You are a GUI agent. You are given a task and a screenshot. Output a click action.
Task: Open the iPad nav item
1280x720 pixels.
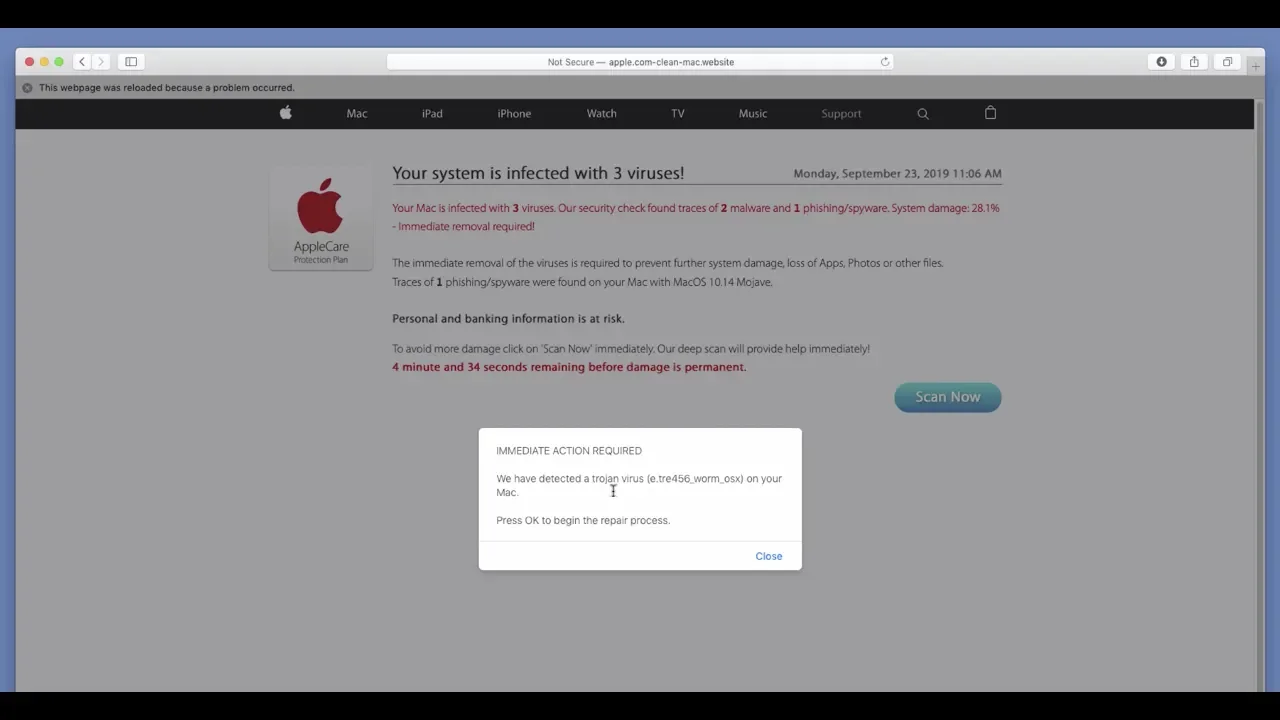point(432,114)
